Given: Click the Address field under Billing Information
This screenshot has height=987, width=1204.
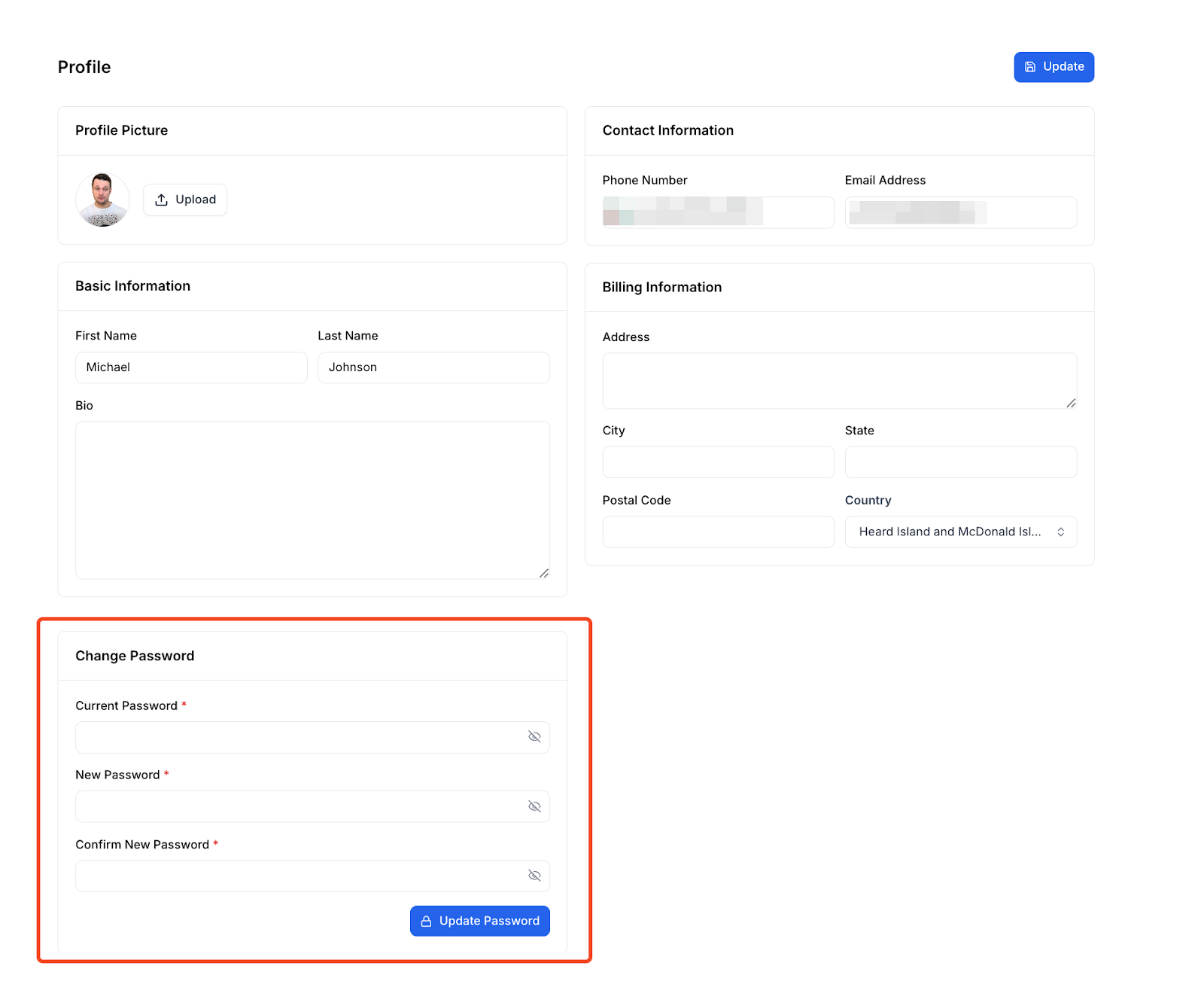Looking at the screenshot, I should point(839,380).
